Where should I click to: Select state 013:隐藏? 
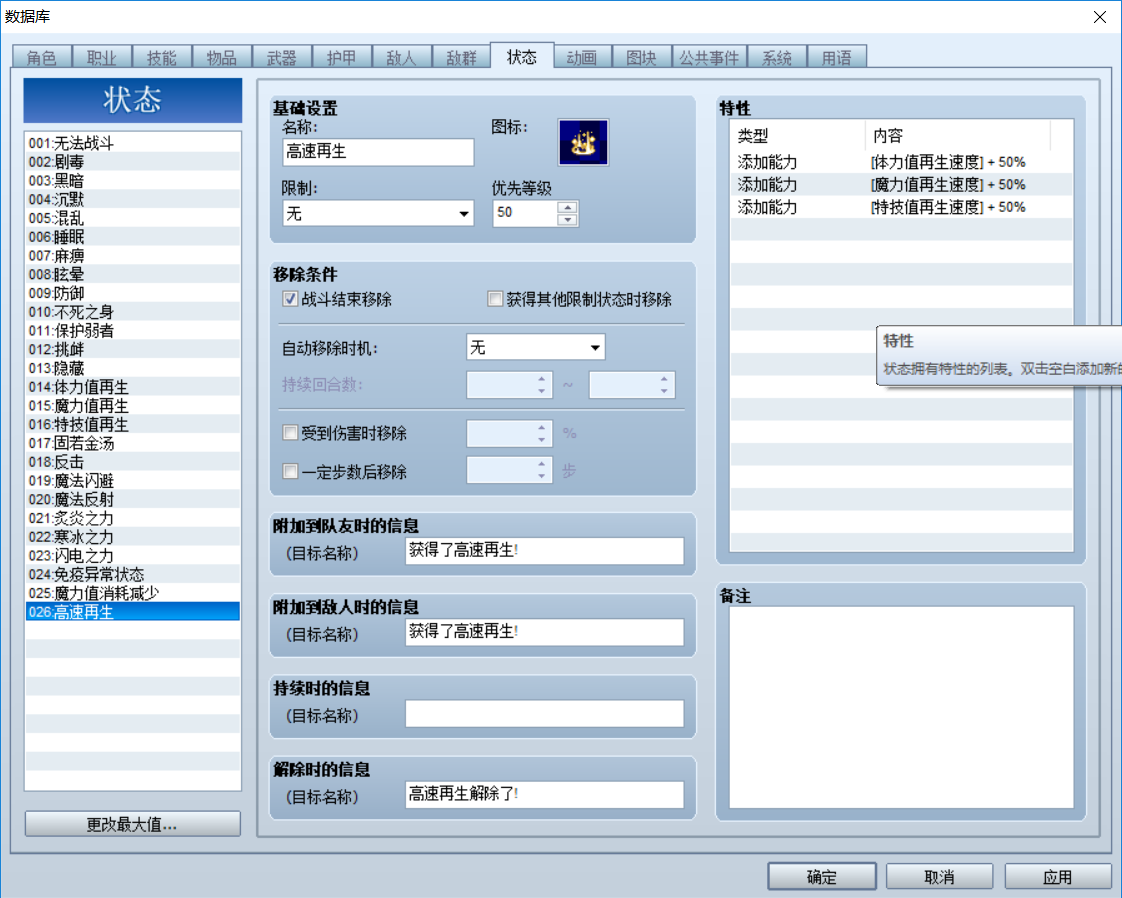pyautogui.click(x=132, y=368)
